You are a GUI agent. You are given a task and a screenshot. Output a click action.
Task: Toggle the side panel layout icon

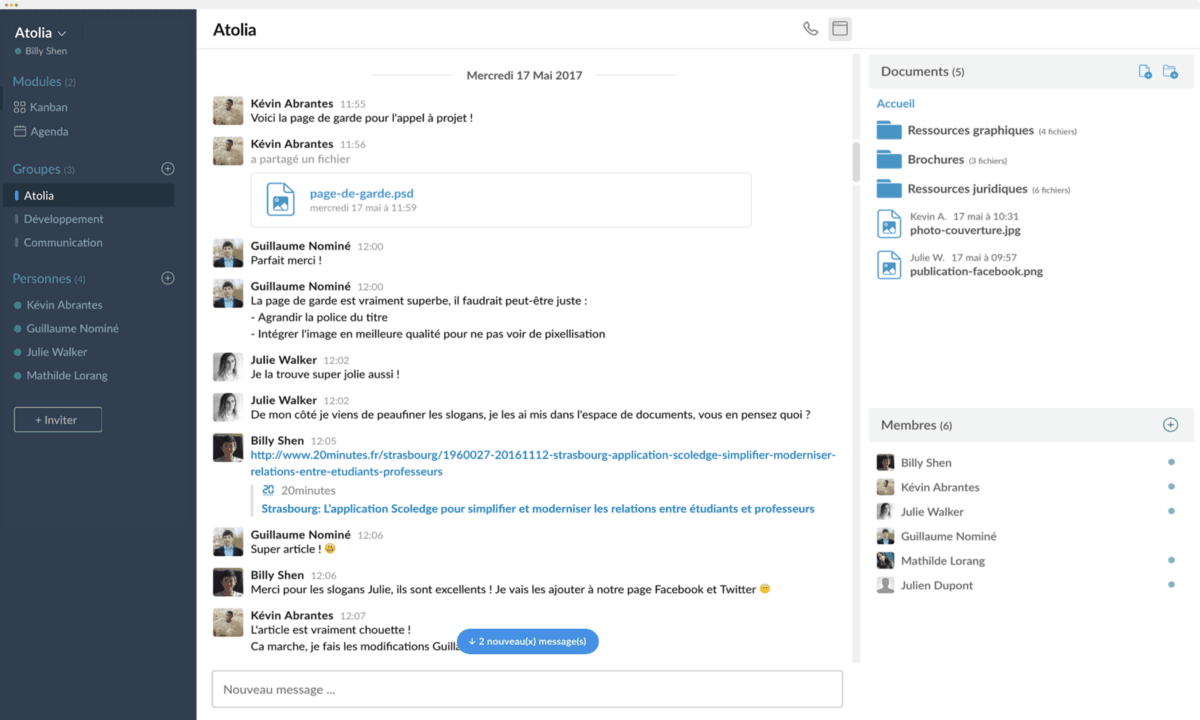[x=840, y=29]
